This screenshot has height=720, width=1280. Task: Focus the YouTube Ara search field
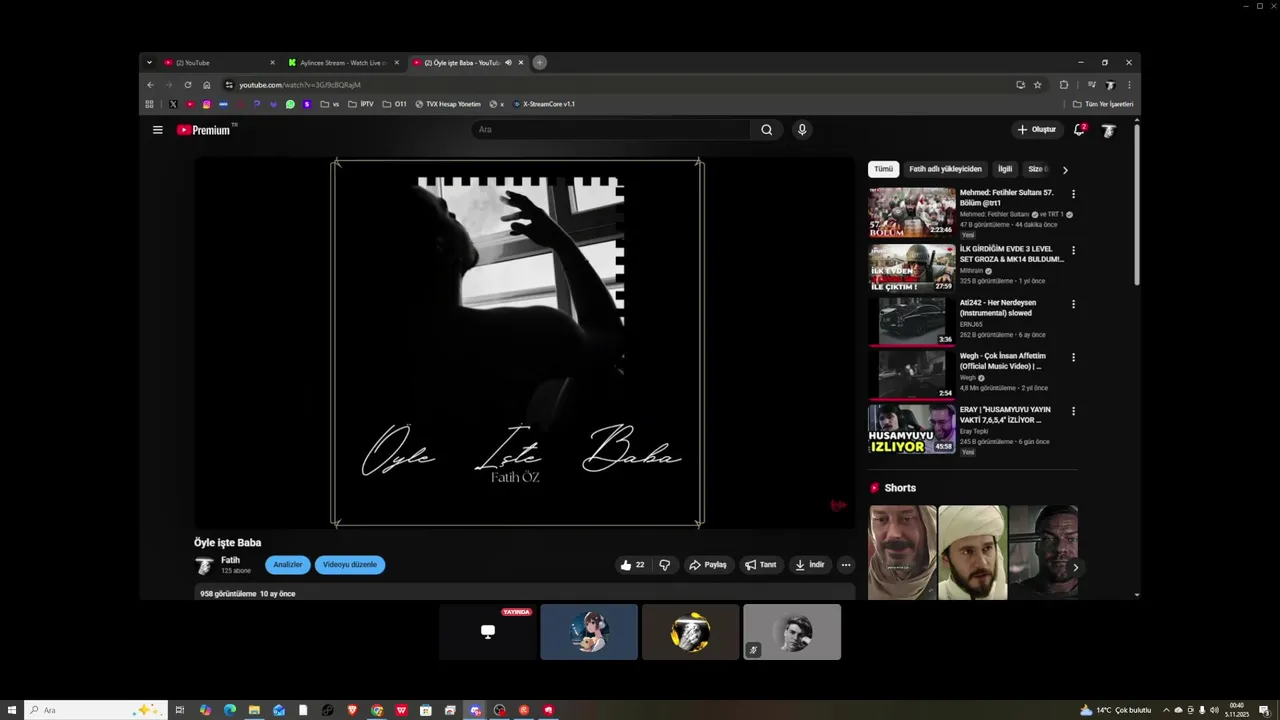click(x=611, y=129)
